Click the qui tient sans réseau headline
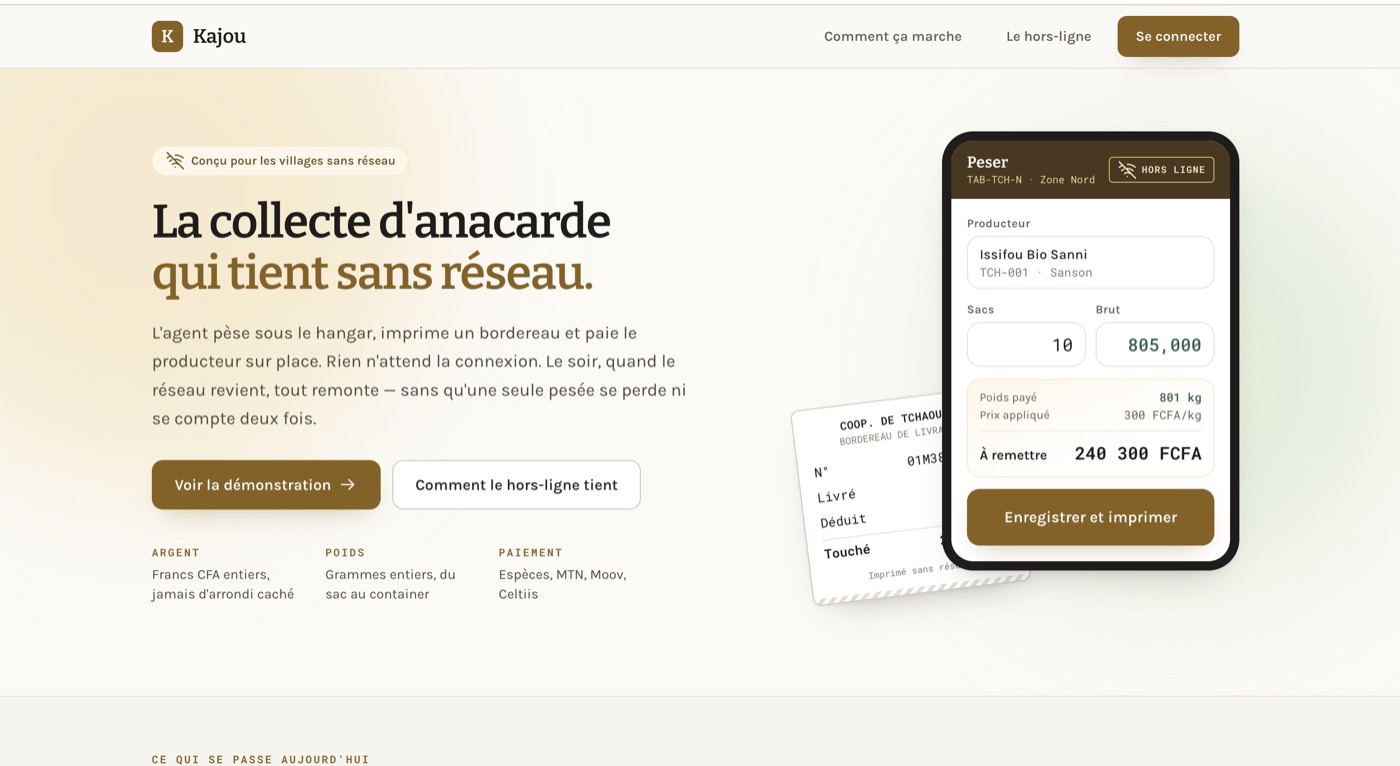 coord(372,273)
